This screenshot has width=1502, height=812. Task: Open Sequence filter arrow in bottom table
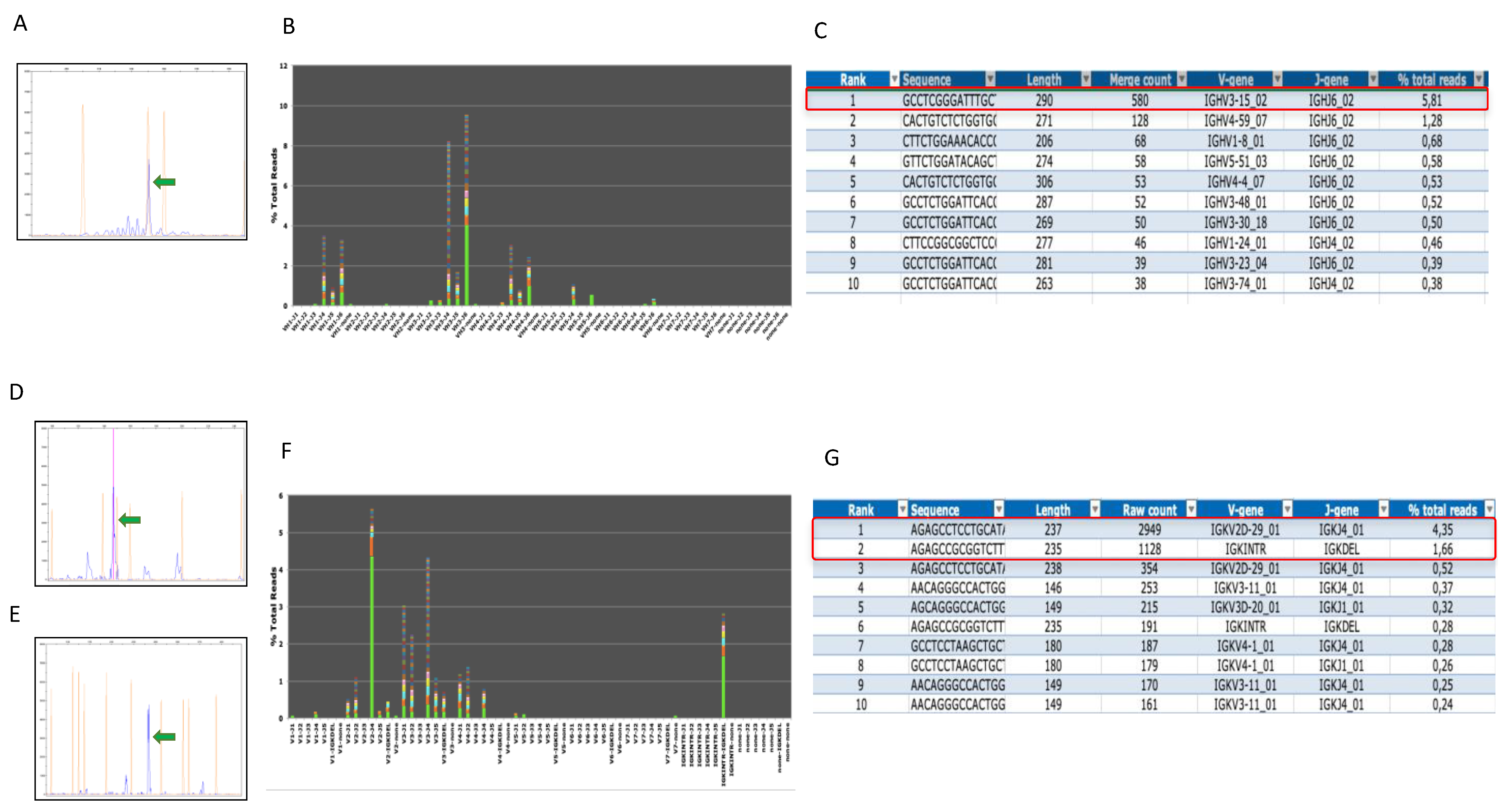(999, 510)
